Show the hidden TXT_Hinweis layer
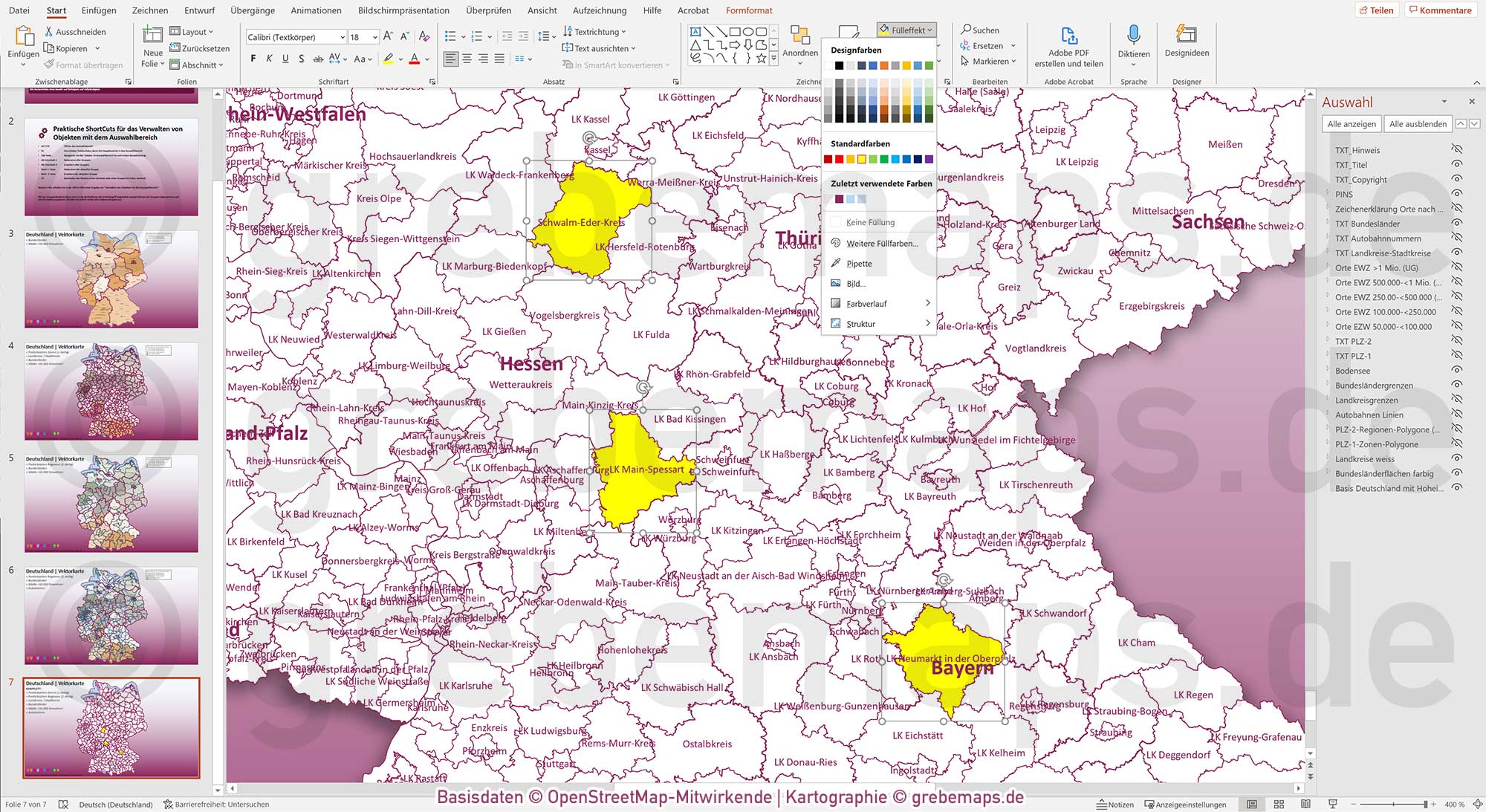The width and height of the screenshot is (1486, 812). point(1458,149)
